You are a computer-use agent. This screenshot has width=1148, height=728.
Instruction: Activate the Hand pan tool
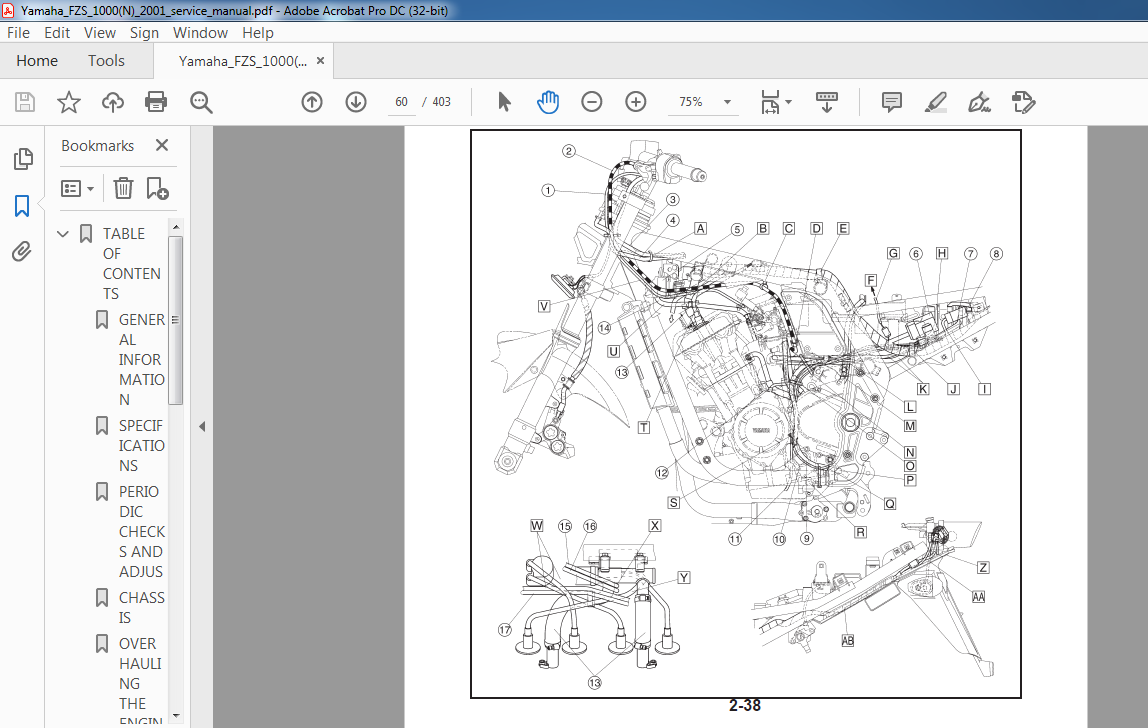coord(548,102)
